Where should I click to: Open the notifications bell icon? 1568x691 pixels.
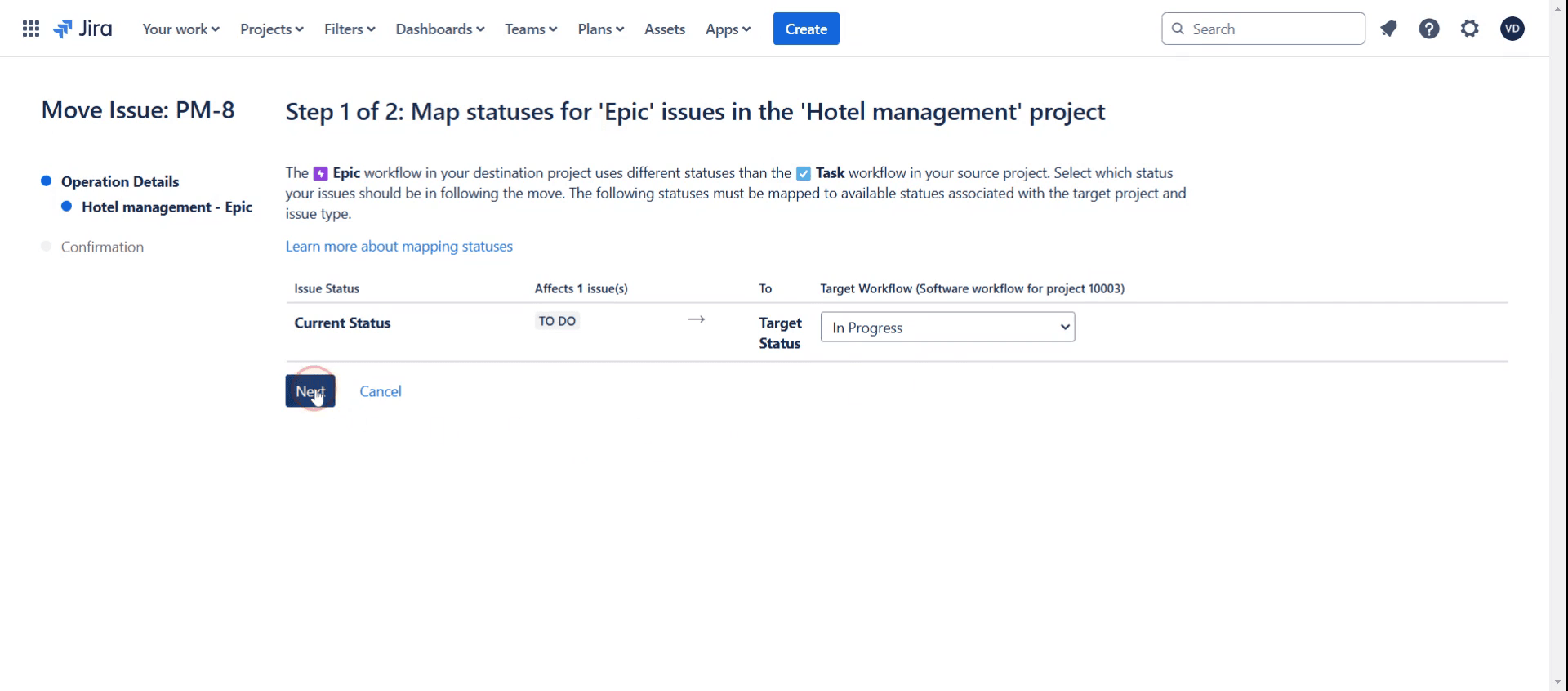pyautogui.click(x=1388, y=29)
